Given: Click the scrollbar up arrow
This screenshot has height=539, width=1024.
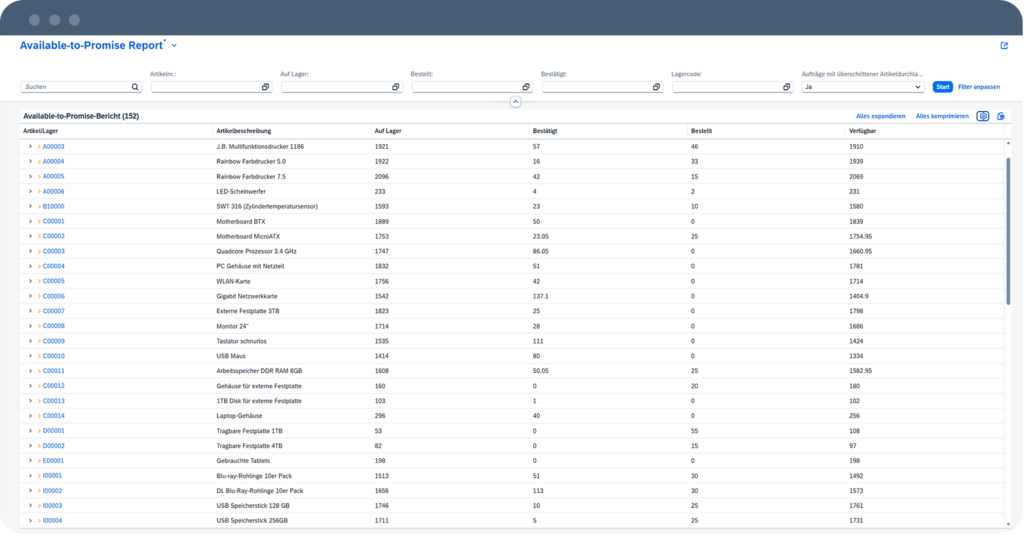Looking at the screenshot, I should (1008, 143).
